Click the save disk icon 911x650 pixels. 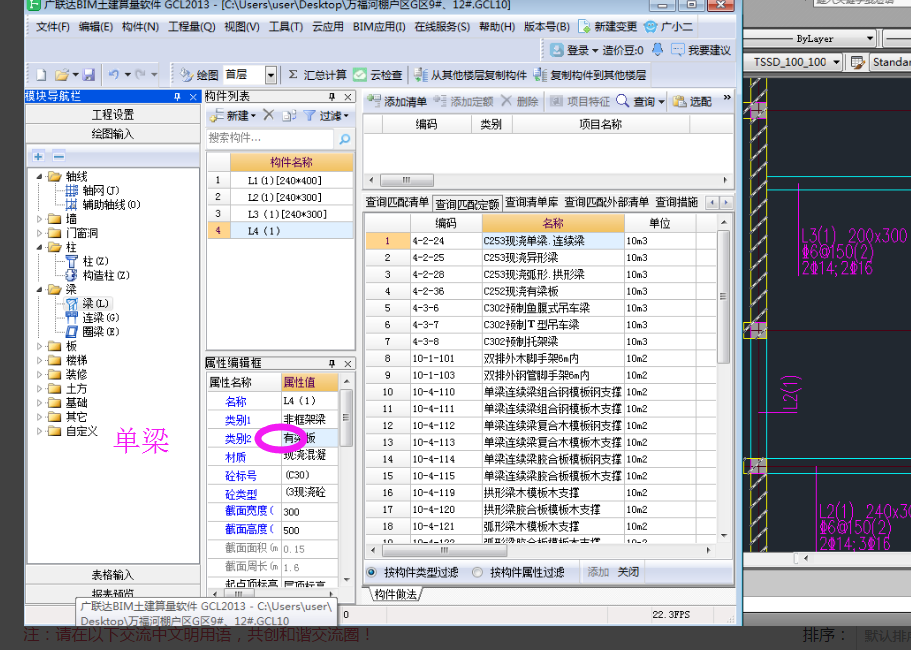coord(88,74)
